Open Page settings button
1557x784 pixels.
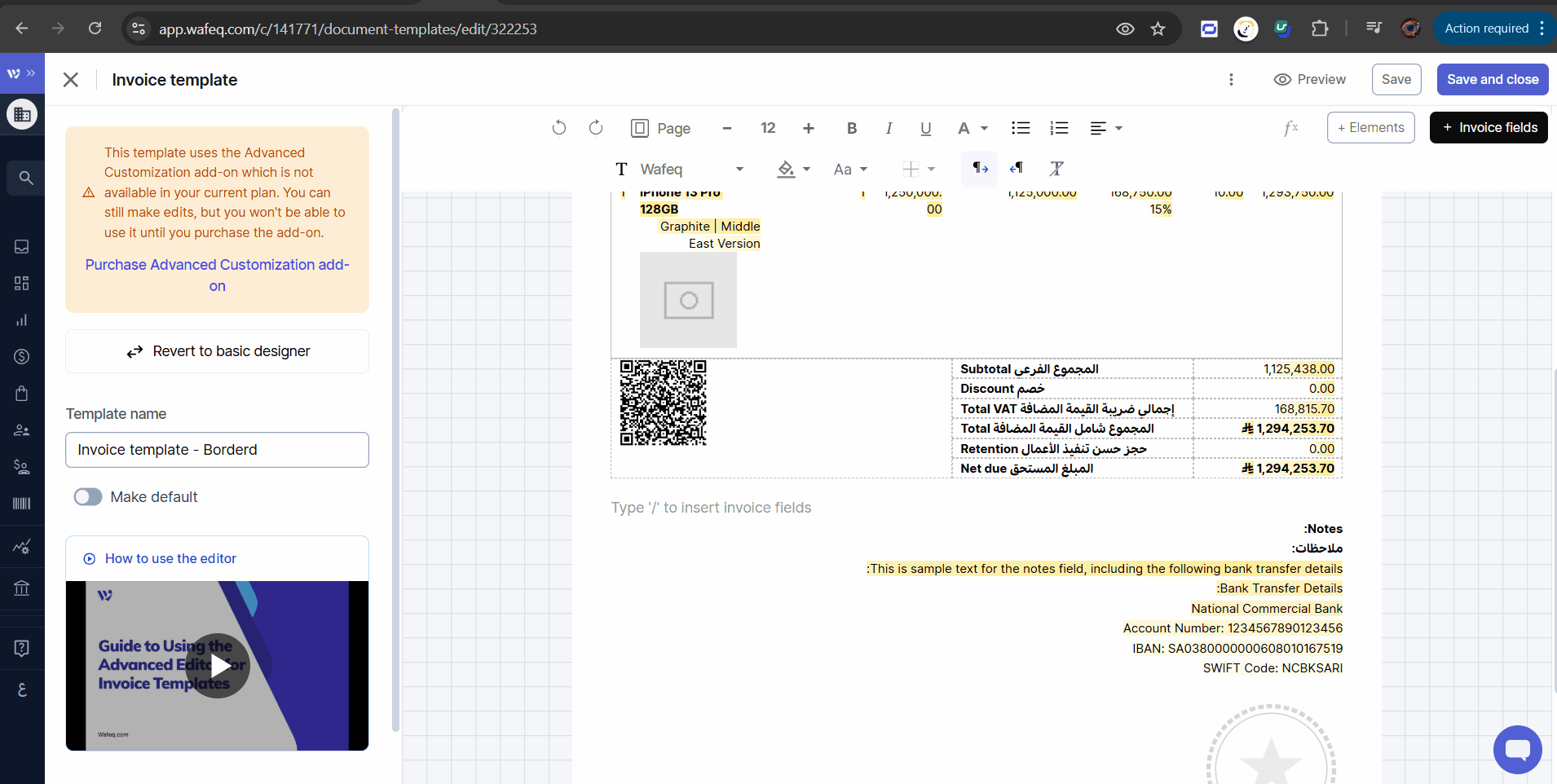(x=661, y=128)
